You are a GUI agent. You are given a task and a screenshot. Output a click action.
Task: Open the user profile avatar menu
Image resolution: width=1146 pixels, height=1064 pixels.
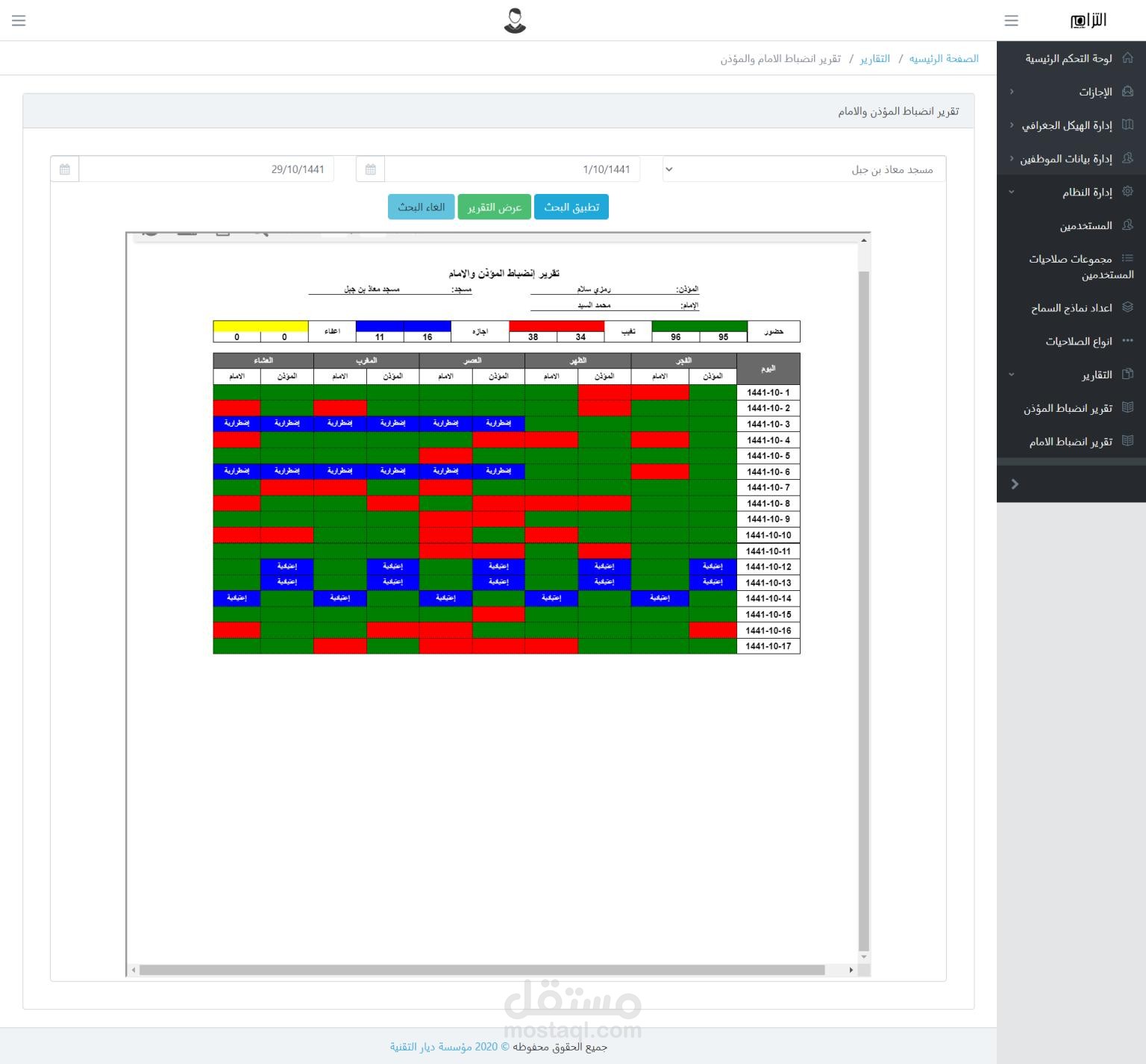tap(515, 21)
